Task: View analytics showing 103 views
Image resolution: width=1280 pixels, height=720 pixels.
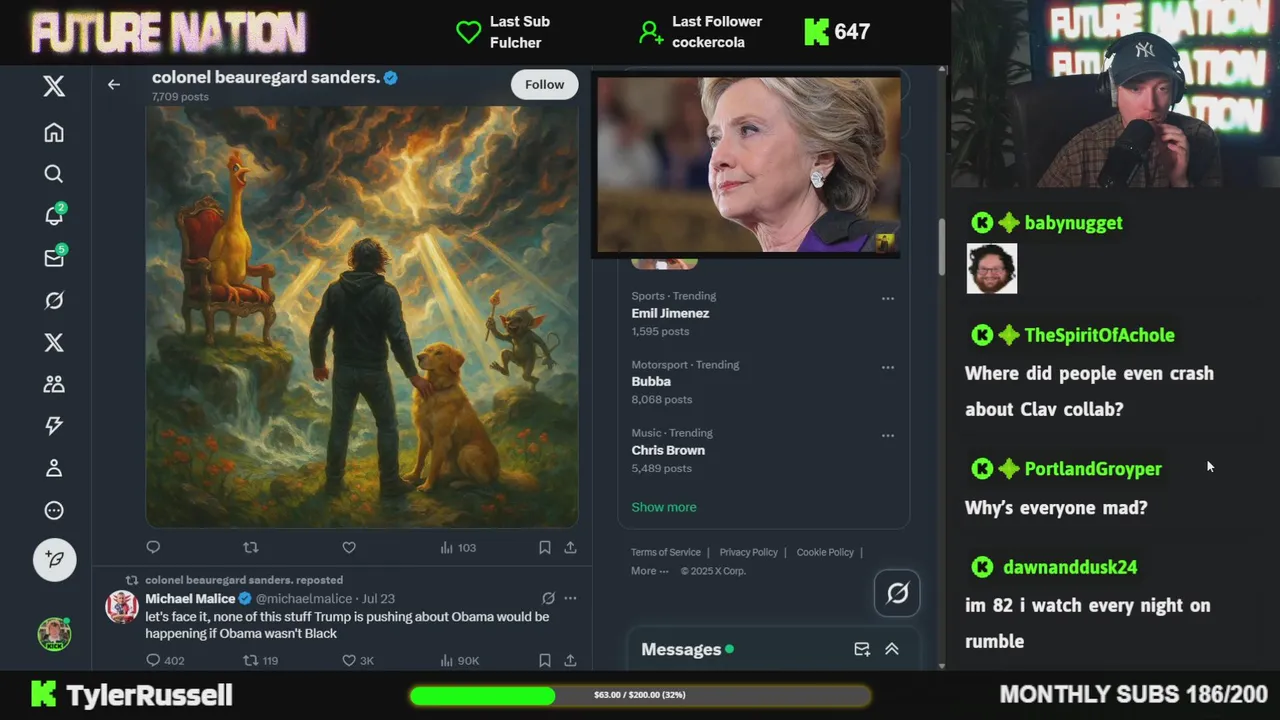Action: point(458,547)
